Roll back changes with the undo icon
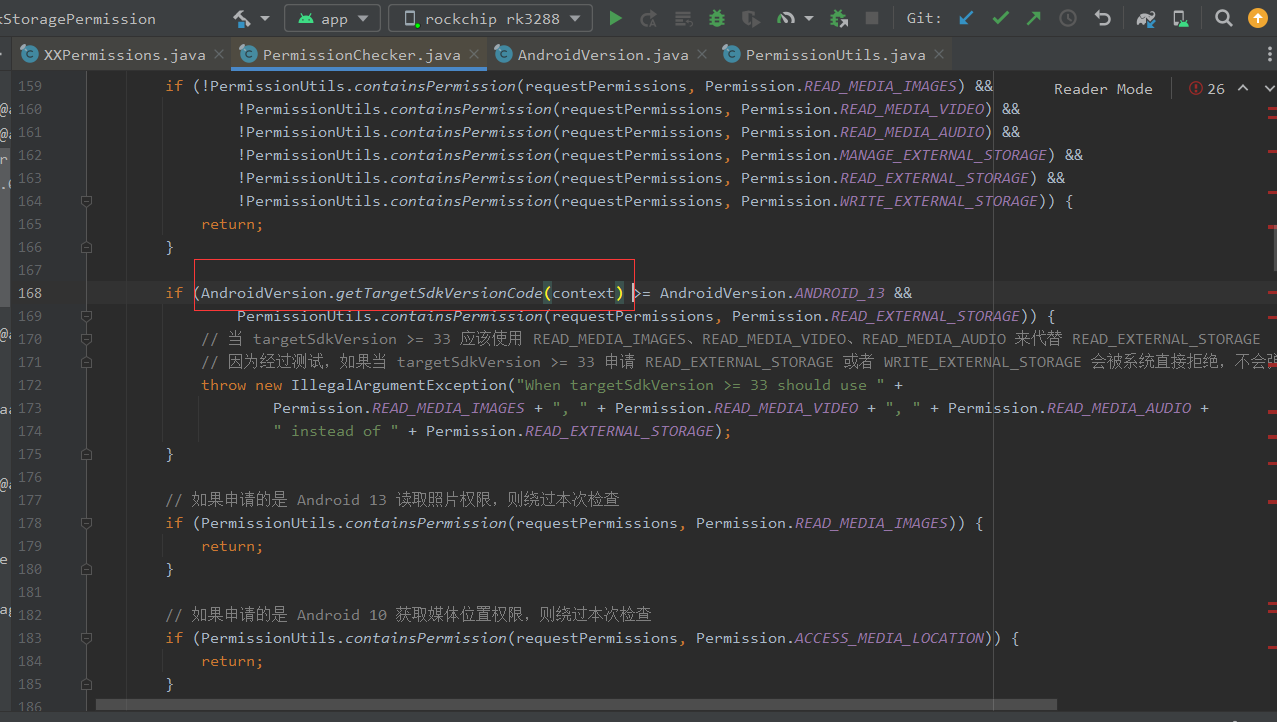 tap(1103, 17)
